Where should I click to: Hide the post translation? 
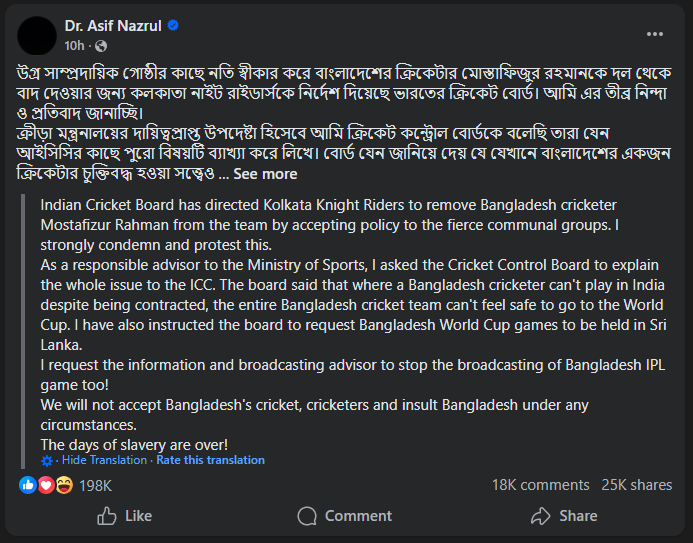click(104, 460)
